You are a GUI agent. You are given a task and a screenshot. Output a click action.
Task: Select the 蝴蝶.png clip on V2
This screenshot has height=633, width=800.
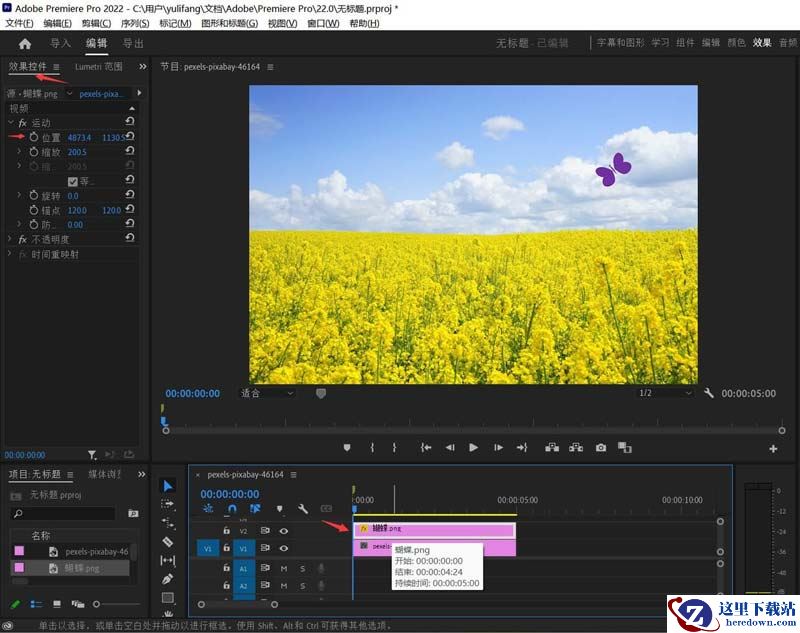coord(434,530)
